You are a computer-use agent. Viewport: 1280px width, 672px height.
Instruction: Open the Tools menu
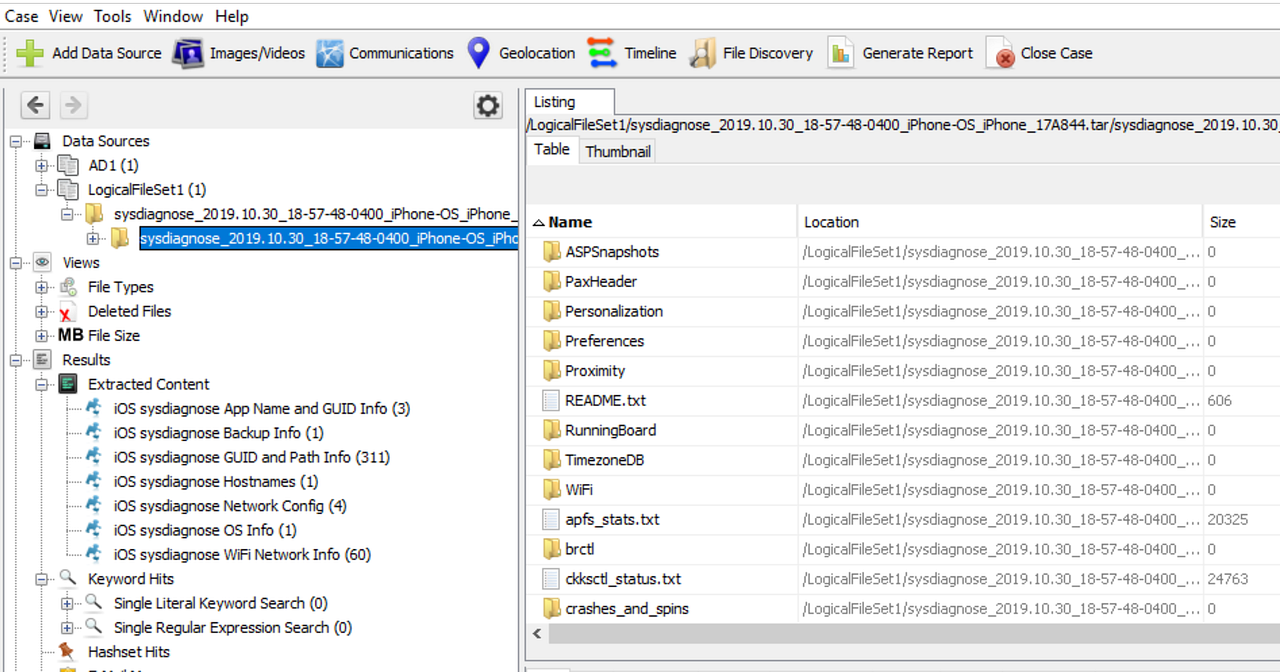(112, 16)
